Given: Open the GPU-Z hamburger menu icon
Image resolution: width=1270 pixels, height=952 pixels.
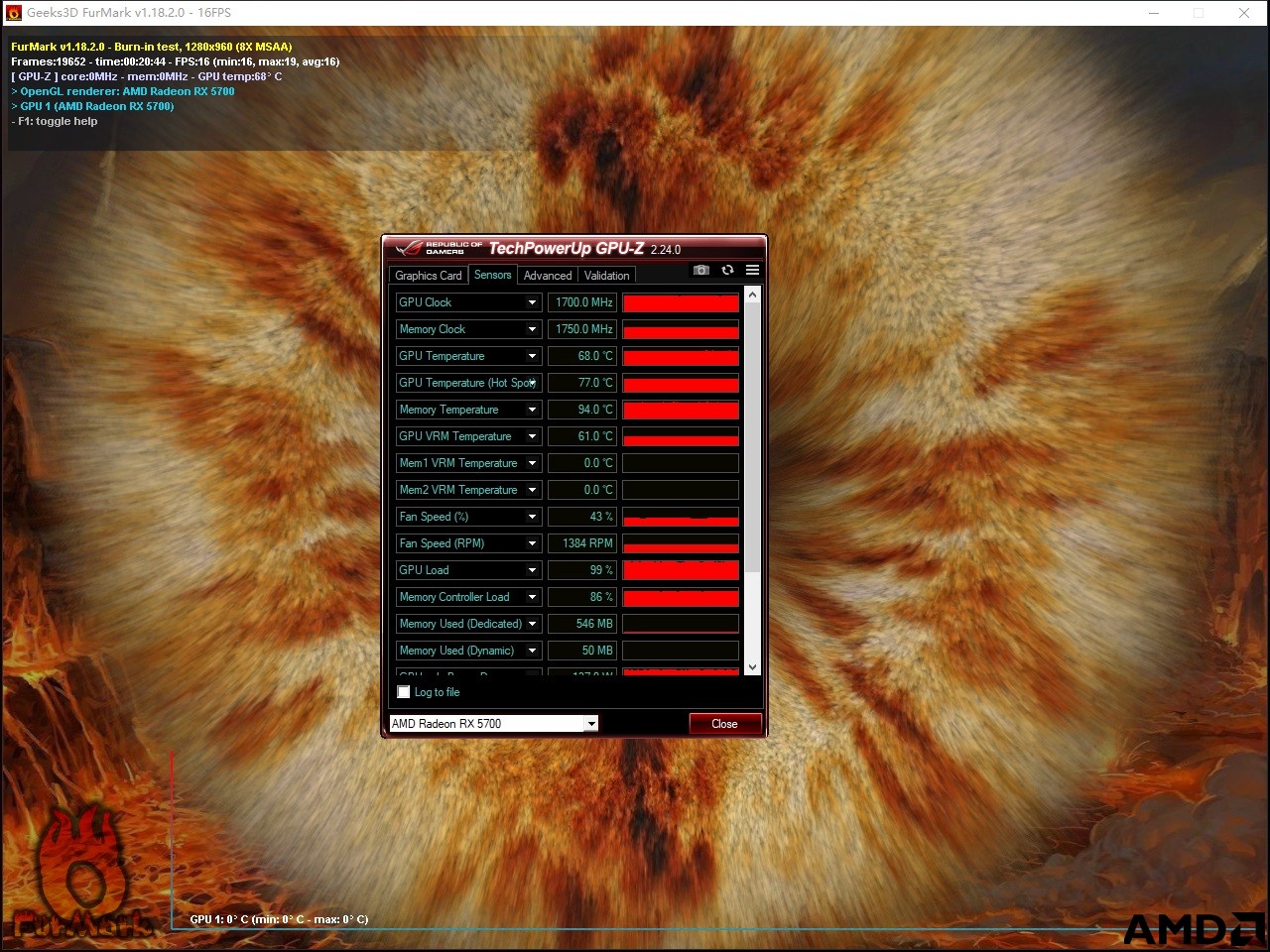Looking at the screenshot, I should 752,270.
